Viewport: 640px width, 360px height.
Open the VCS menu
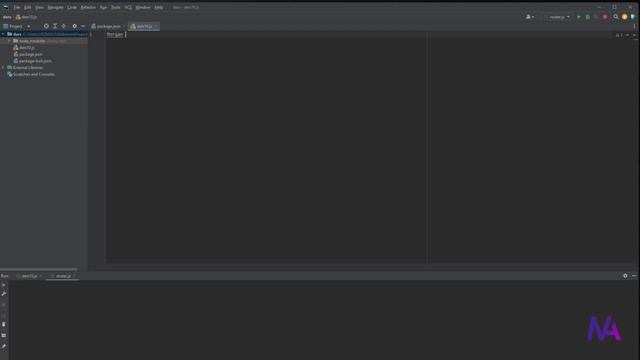pos(128,7)
